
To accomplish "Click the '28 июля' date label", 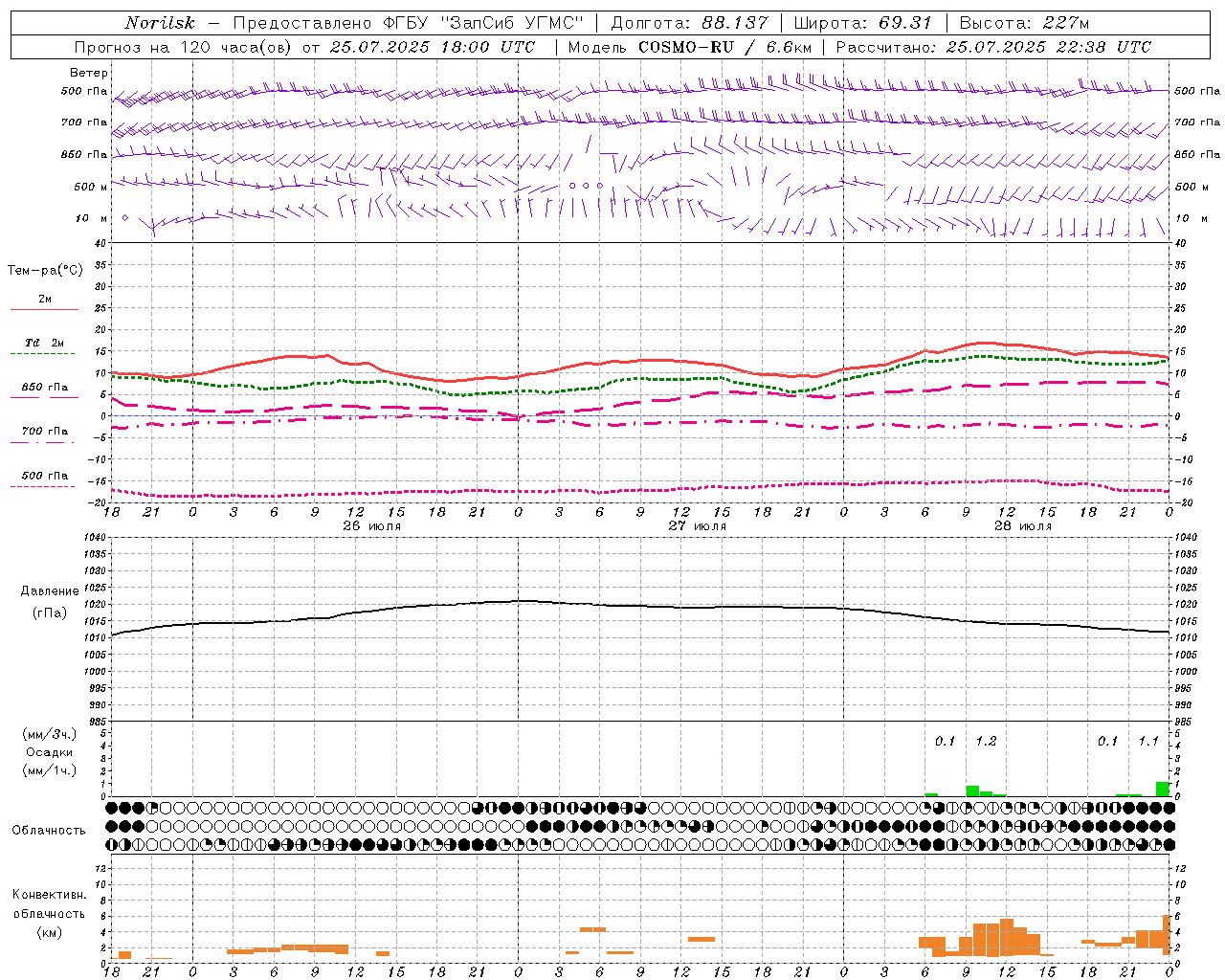I will coord(1023,526).
